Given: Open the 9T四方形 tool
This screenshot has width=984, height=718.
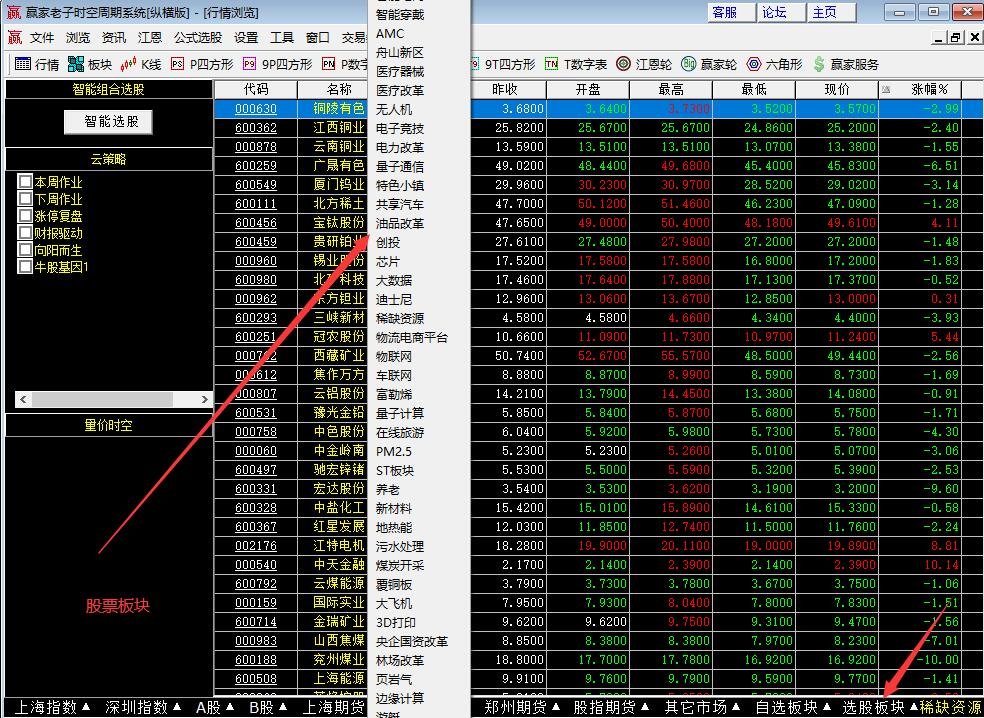Looking at the screenshot, I should 502,64.
